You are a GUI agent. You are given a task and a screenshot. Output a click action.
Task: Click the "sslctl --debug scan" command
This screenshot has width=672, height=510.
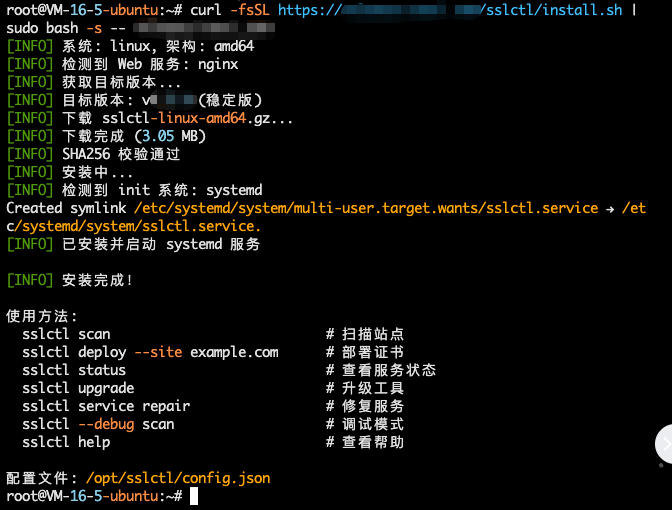coord(98,424)
